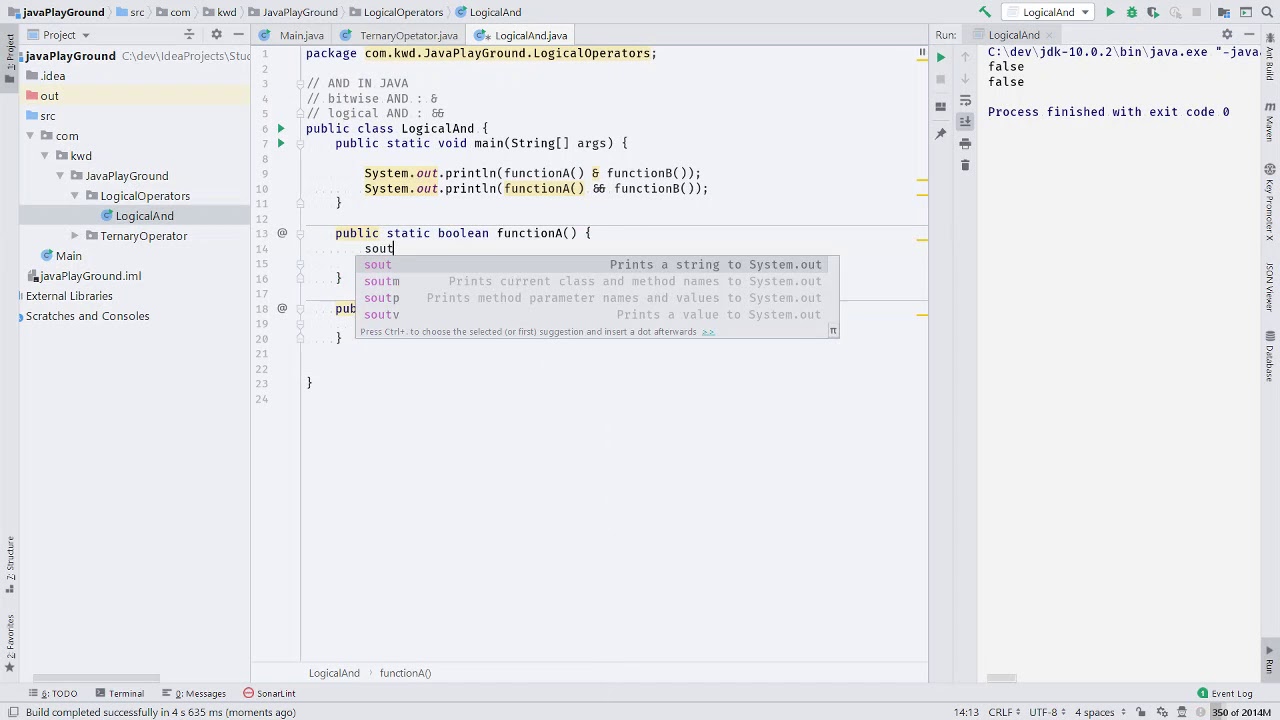The width and height of the screenshot is (1280, 720).
Task: Select the soutm suggestion
Action: pos(597,282)
